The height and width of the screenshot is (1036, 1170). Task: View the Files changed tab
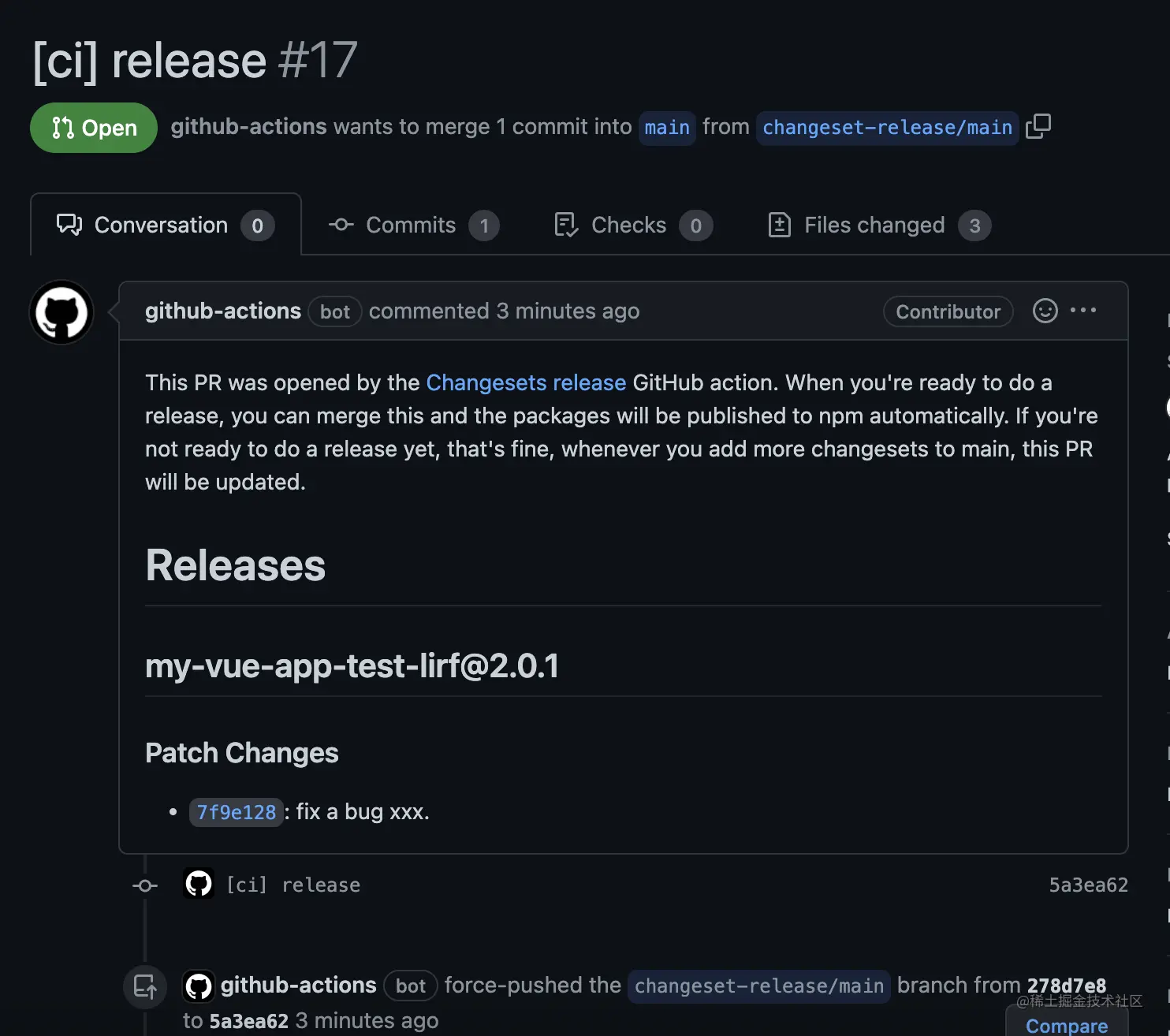pos(879,225)
